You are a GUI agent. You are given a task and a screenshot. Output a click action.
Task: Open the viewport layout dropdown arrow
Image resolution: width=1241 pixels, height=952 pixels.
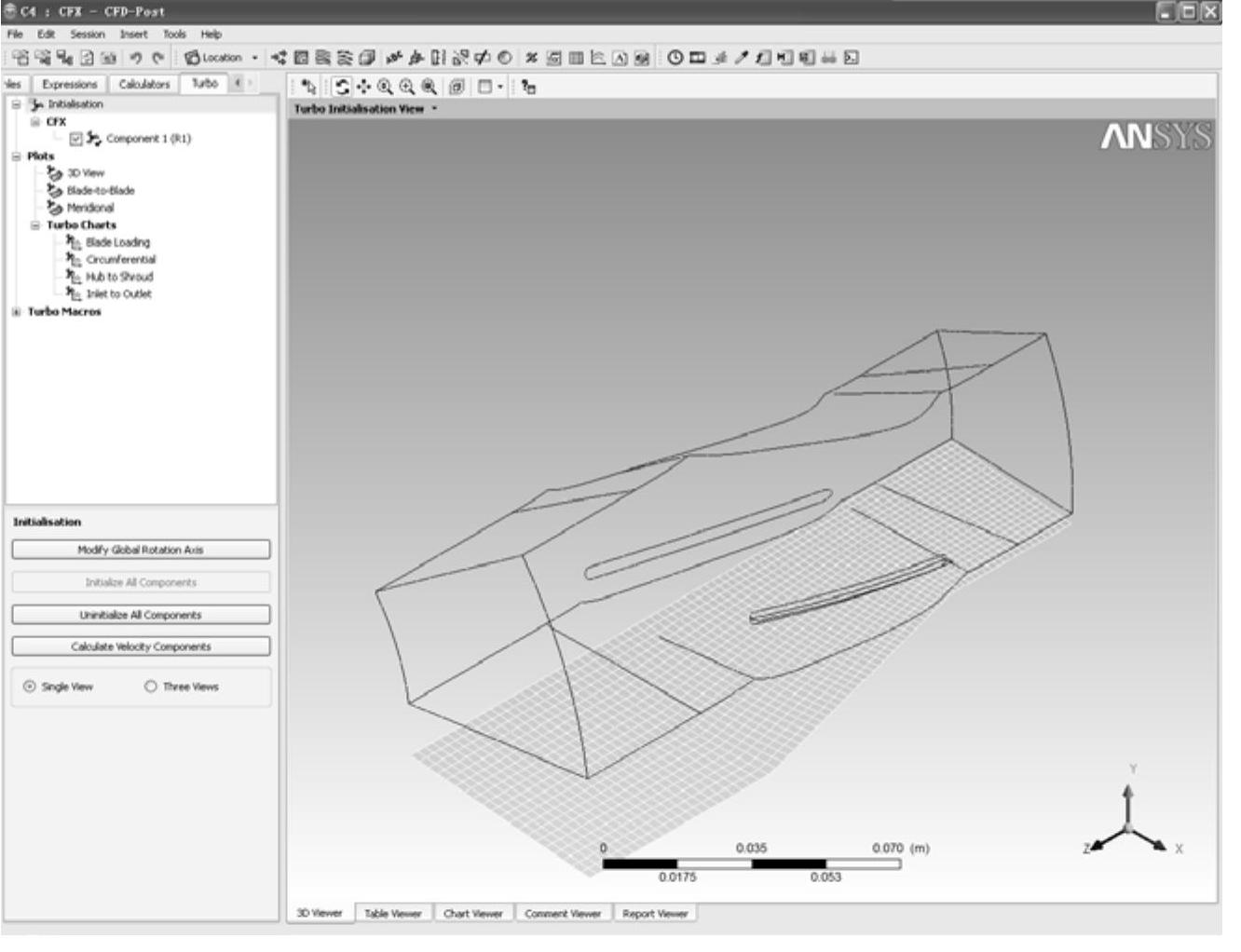[500, 87]
